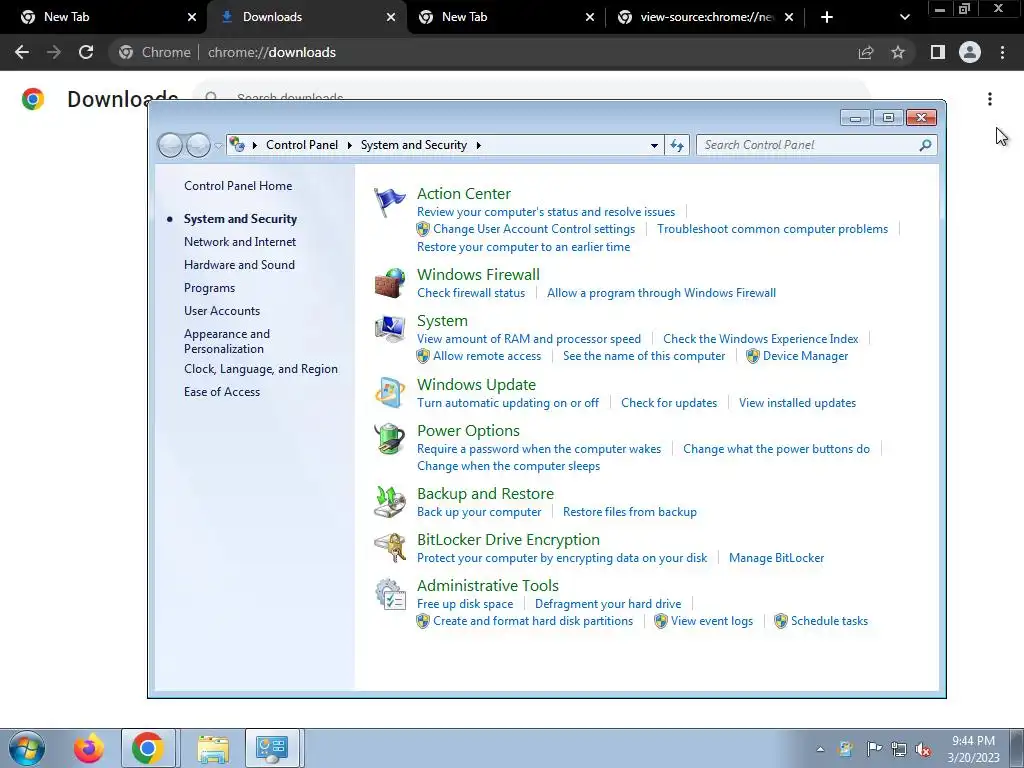Click the Windows Update icon
Viewport: 1024px width, 768px height.
point(390,392)
